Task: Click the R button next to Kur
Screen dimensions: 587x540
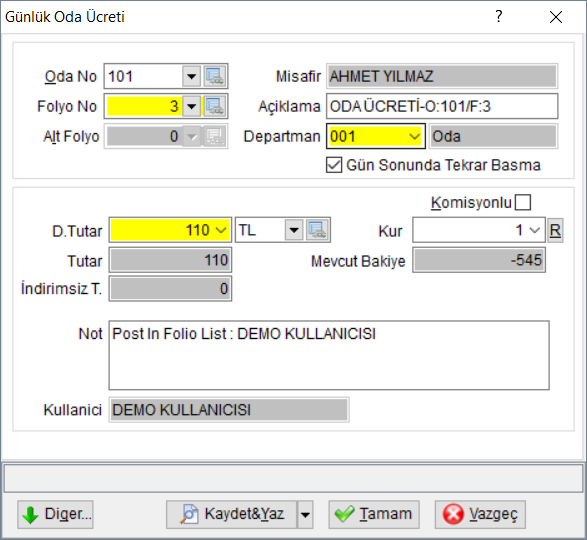Action: [555, 230]
